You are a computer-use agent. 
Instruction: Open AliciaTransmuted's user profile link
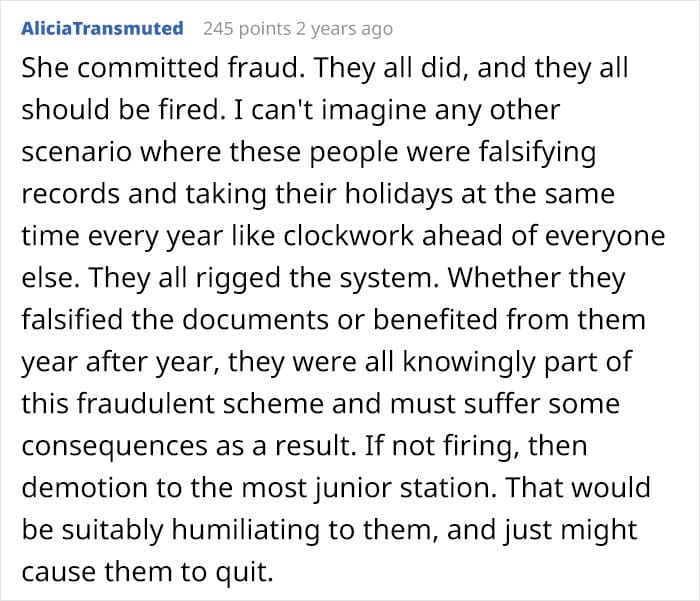tap(102, 29)
